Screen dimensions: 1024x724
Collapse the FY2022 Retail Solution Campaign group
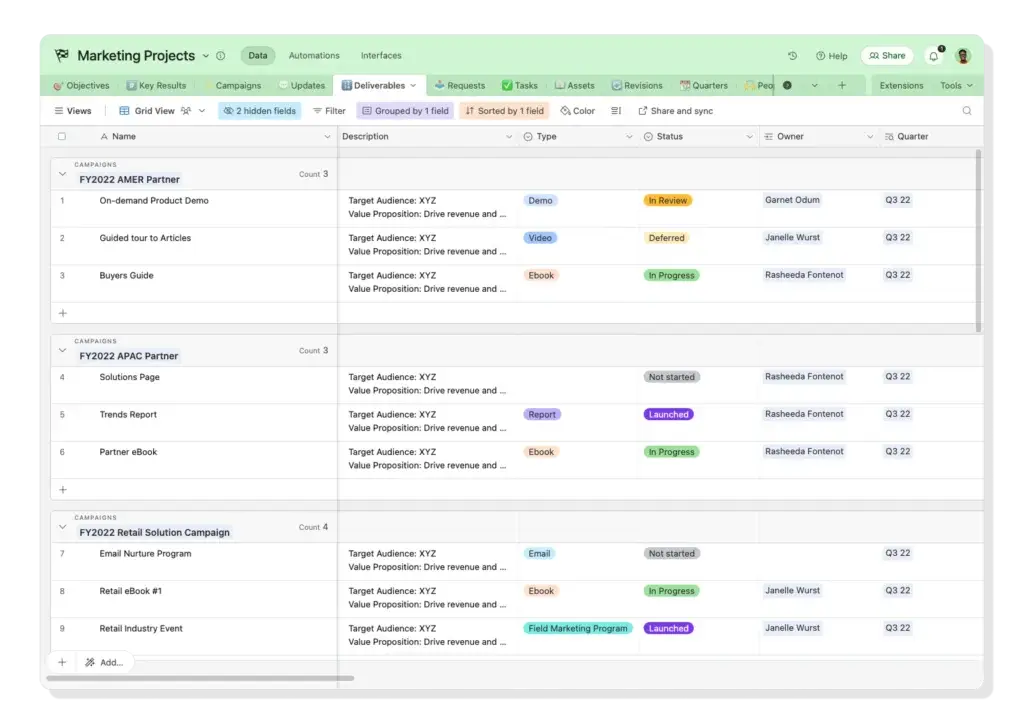[x=62, y=527]
